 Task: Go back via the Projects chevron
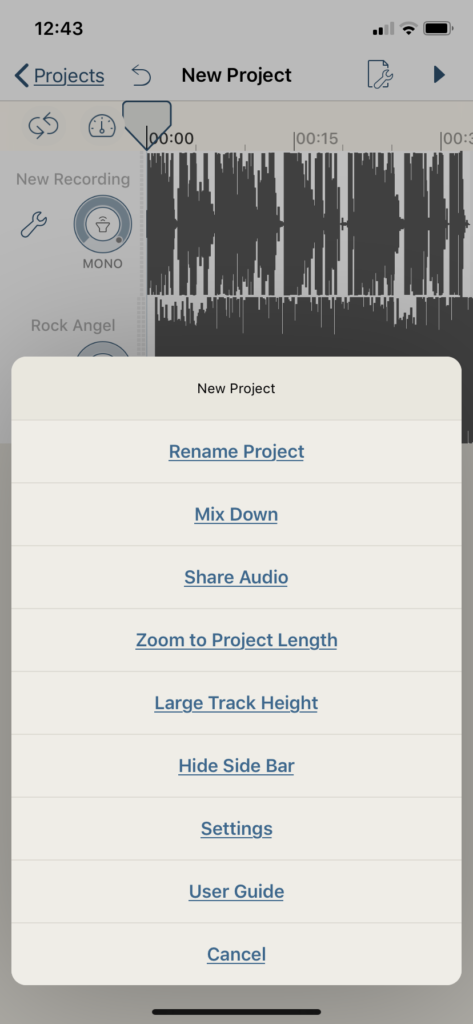(x=59, y=76)
